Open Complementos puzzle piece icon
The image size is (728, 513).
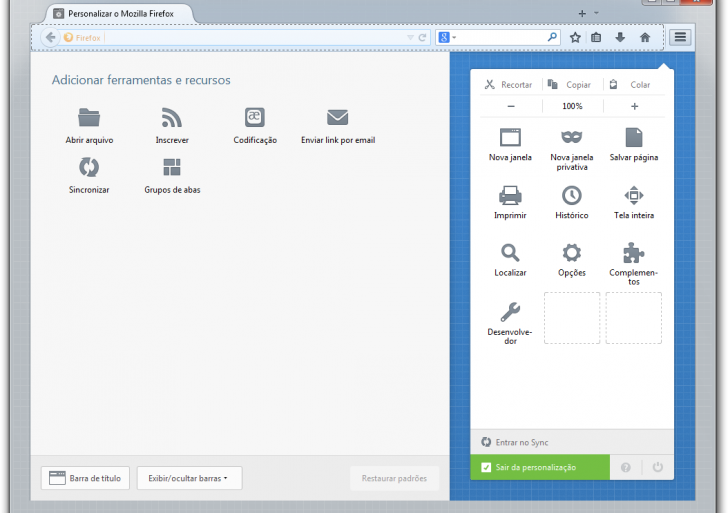coord(633,252)
